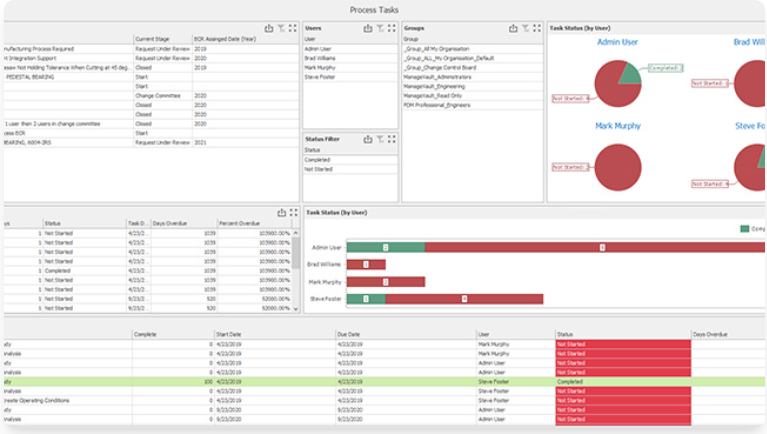
Task: Click filter icon in Status Filter panel
Action: tap(380, 139)
